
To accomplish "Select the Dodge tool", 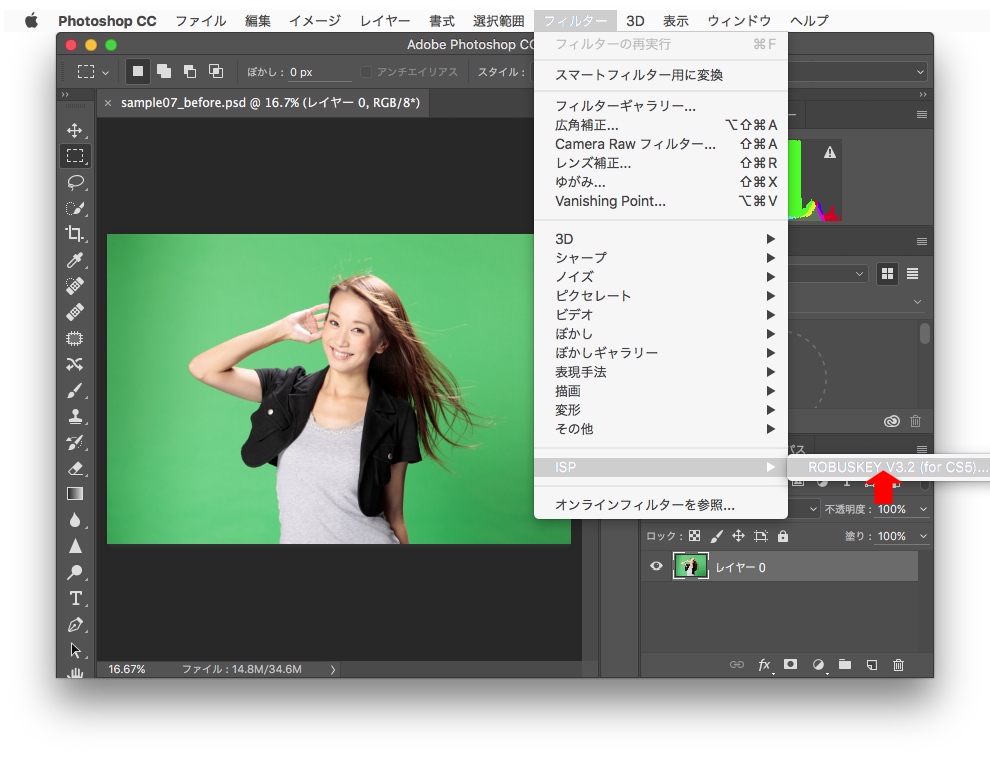I will pos(75,572).
